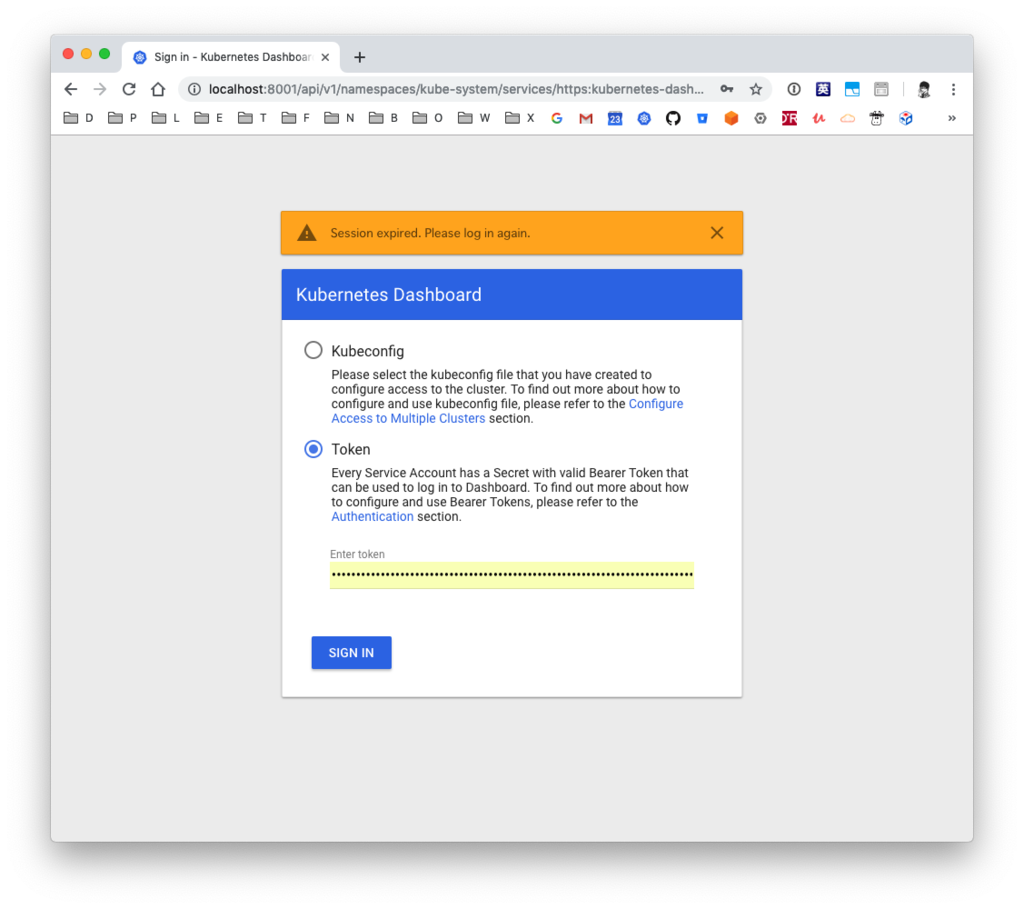
Task: Open the grey hexagon-gear bookmark
Action: (x=760, y=118)
